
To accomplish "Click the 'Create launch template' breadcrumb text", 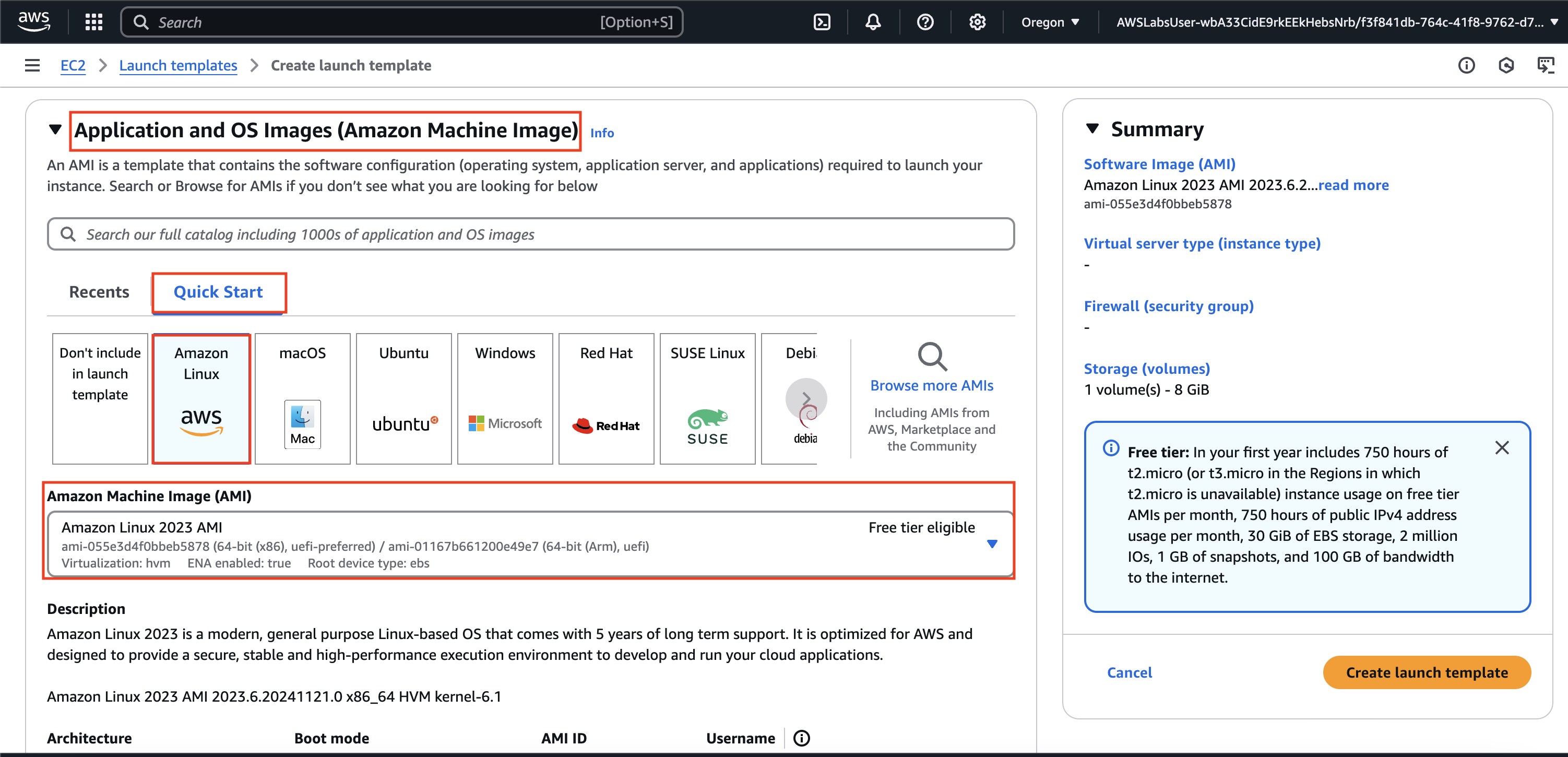I will [x=351, y=65].
